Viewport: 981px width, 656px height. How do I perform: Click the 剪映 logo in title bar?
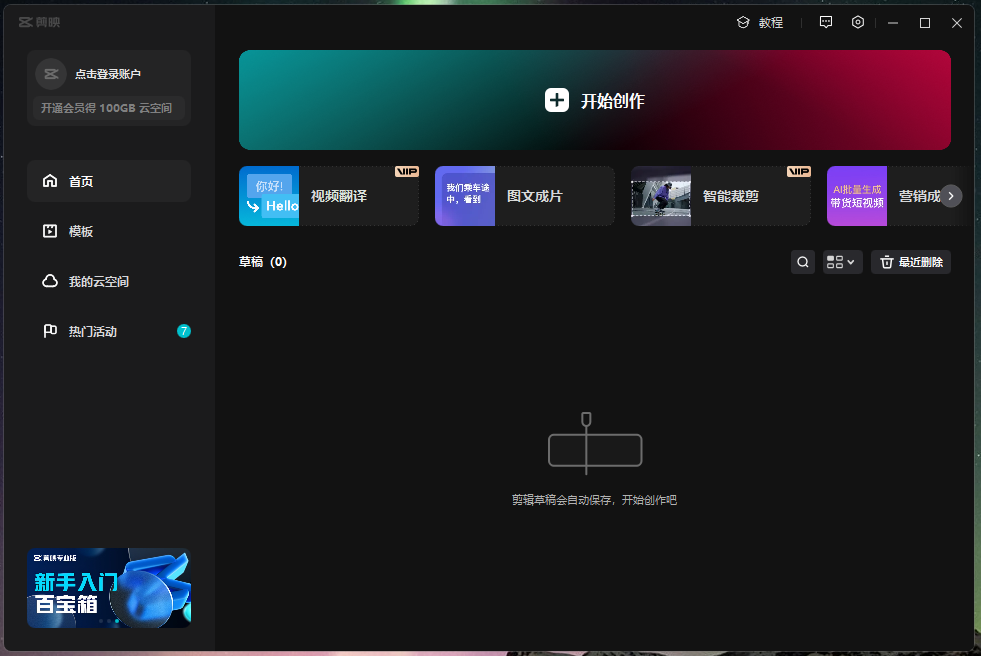[39, 23]
